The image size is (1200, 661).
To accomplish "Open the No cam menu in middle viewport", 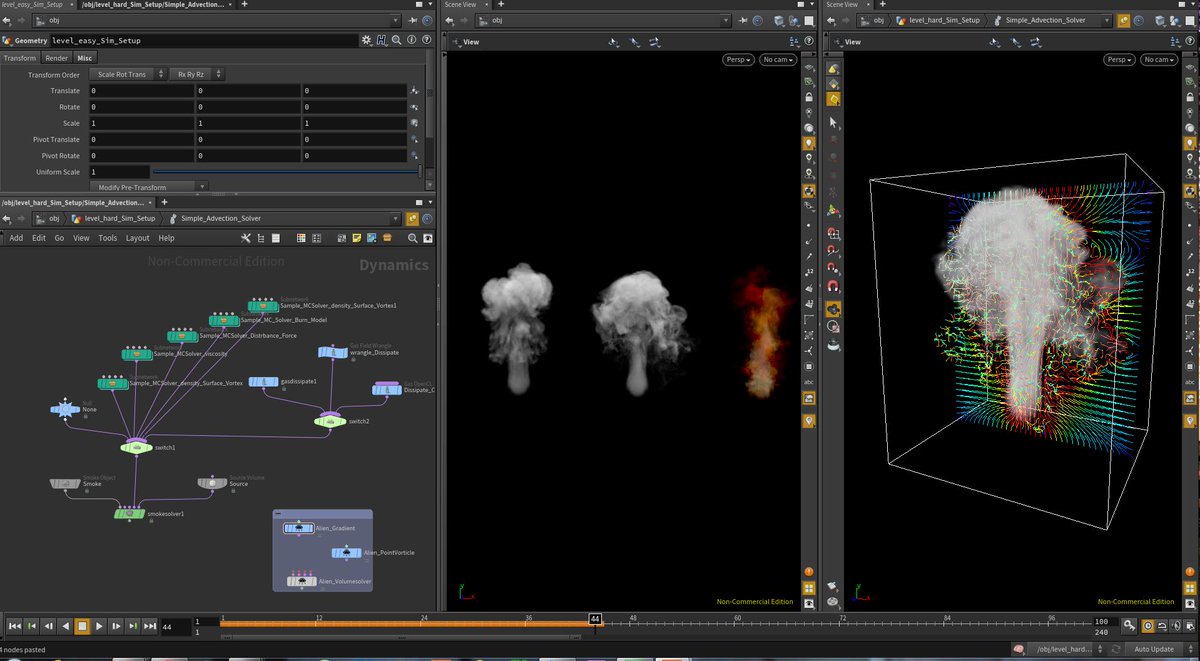I will click(x=776, y=60).
